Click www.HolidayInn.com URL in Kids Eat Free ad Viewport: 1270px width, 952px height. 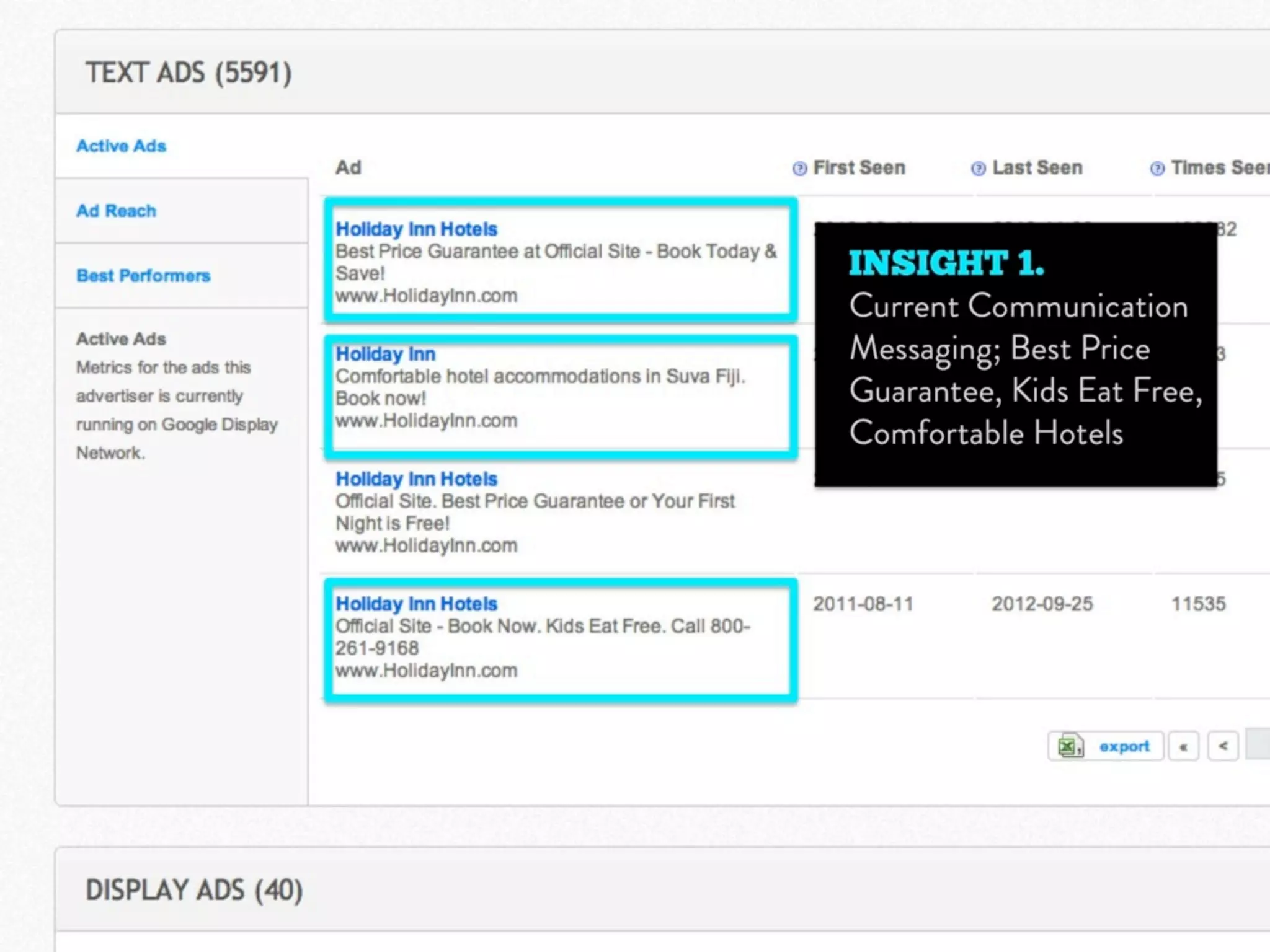point(426,671)
